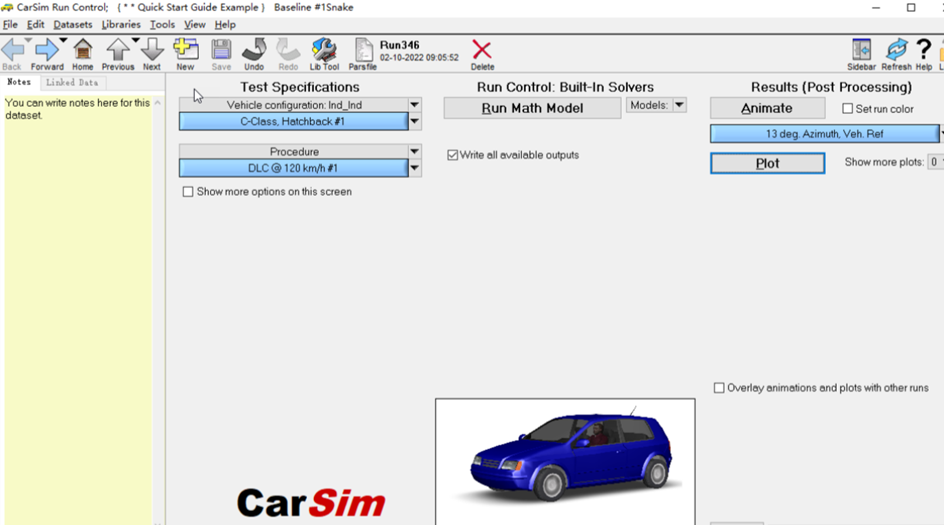Click Run Math Model button
Image resolution: width=944 pixels, height=525 pixels.
[532, 108]
